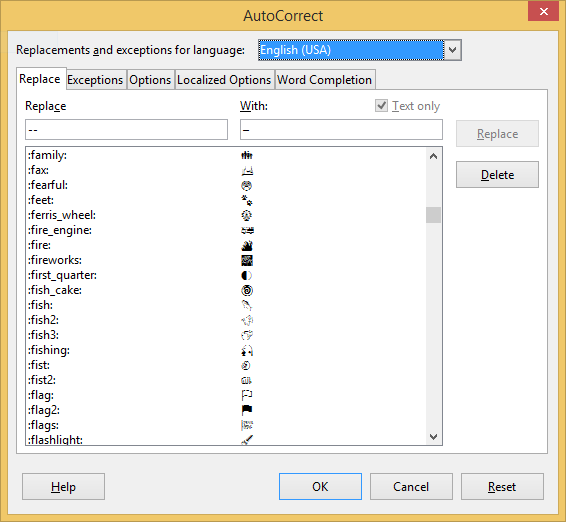Click the ferris_wheel symbol

tap(247, 215)
